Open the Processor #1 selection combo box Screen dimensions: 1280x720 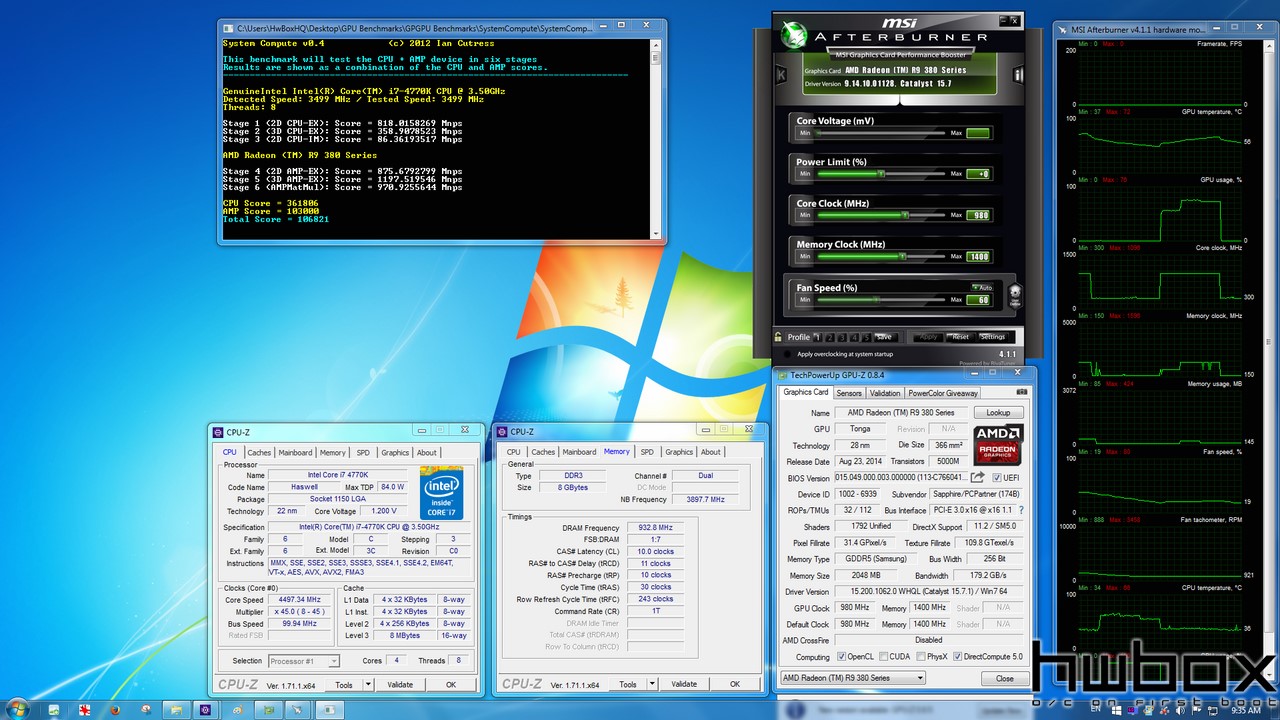tap(304, 661)
